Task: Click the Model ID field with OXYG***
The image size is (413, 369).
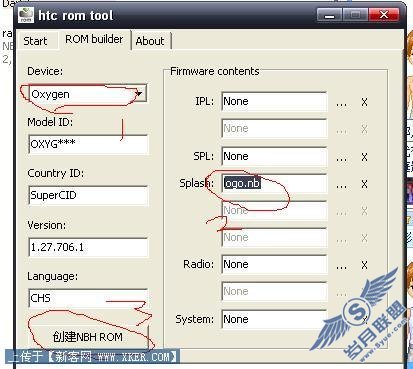Action: coord(88,144)
